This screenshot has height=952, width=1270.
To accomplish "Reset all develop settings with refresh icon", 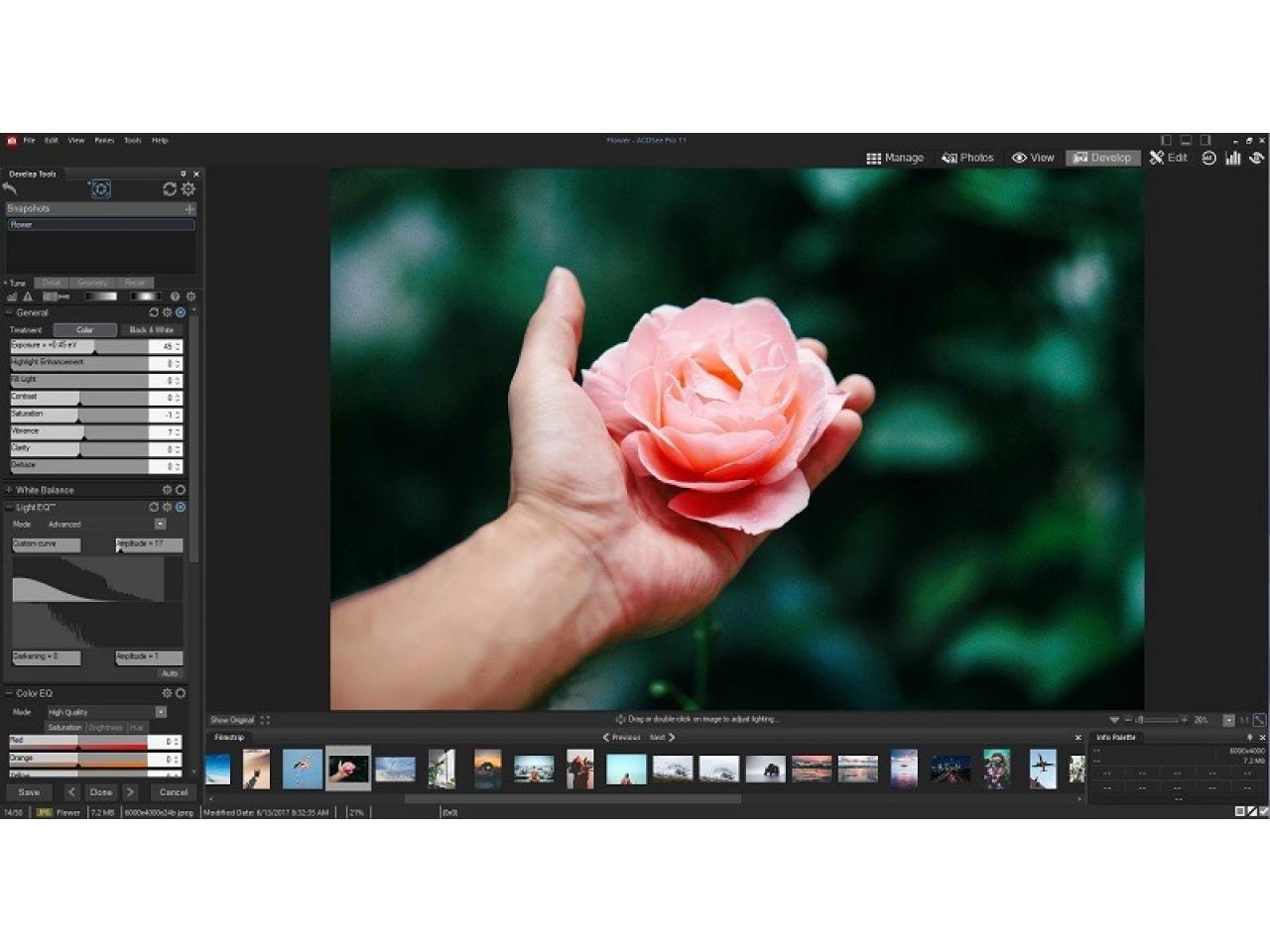I will 170,188.
